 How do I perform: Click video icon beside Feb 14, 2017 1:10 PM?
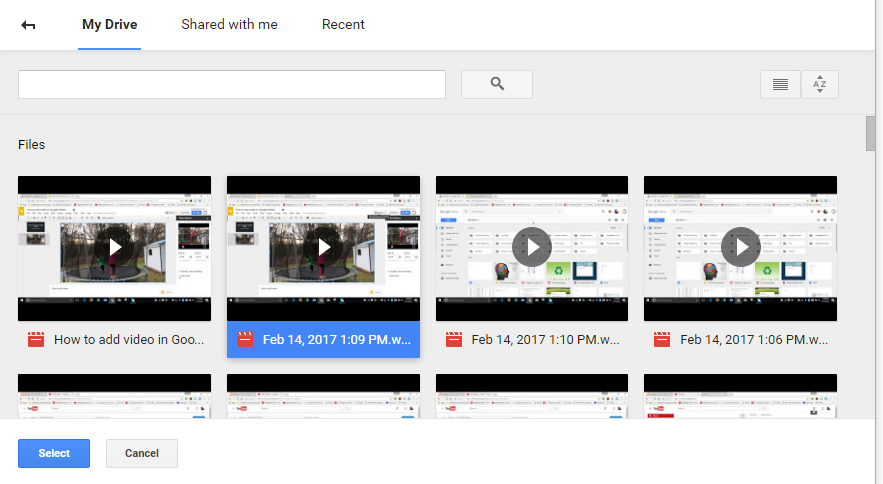454,340
